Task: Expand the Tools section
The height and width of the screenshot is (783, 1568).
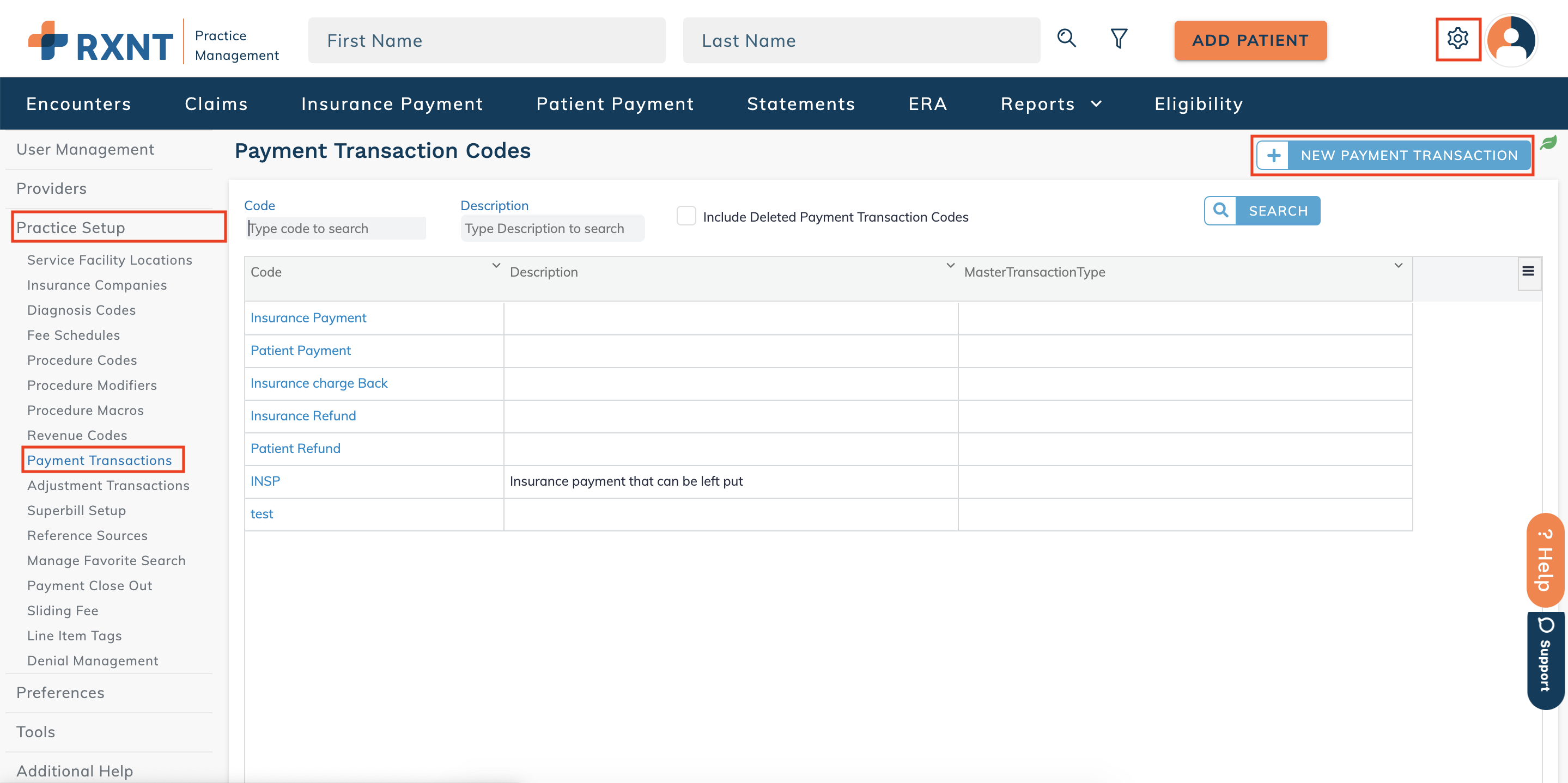Action: [x=35, y=731]
